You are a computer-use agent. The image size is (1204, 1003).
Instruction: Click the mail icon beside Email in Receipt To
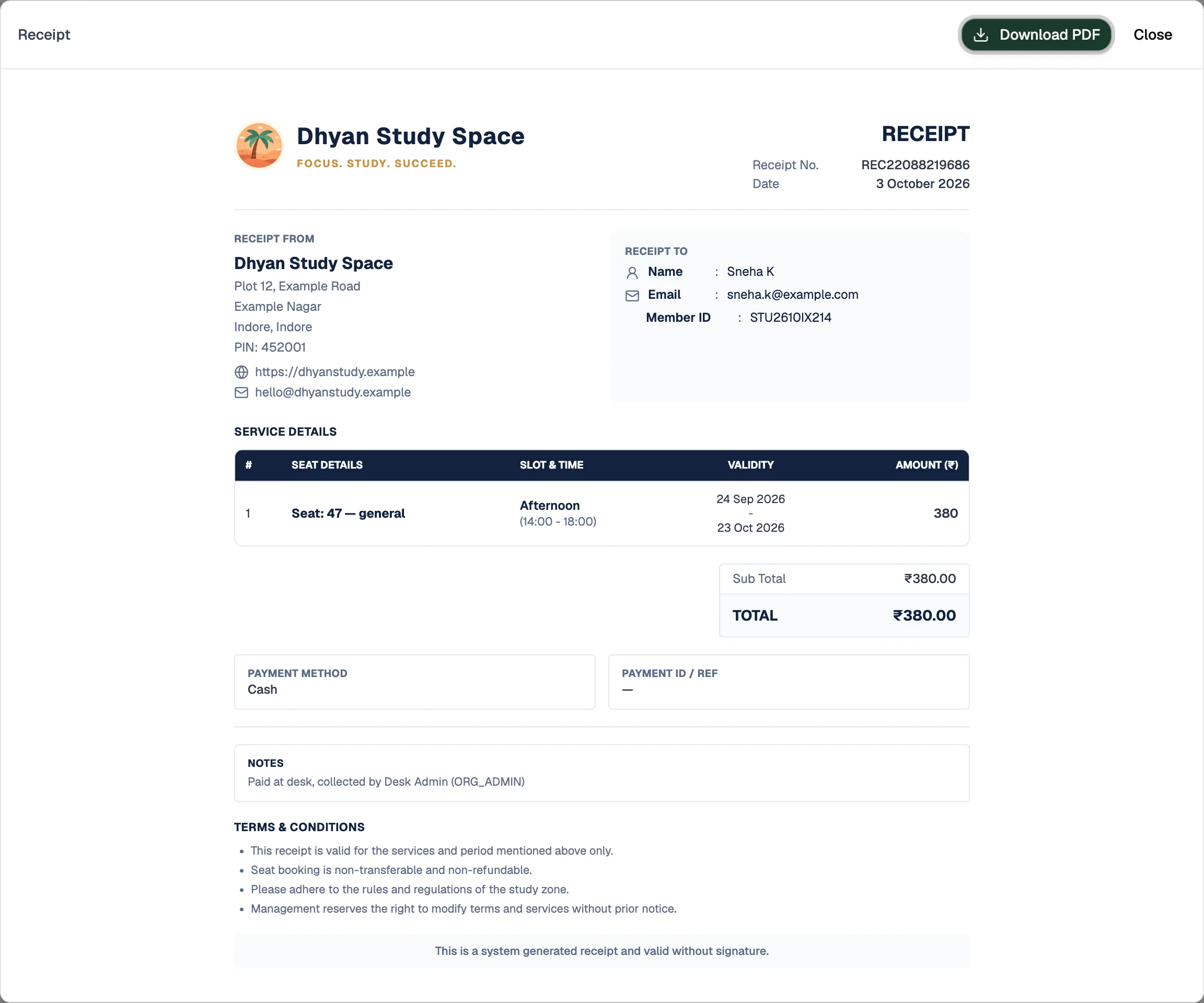[x=632, y=296]
